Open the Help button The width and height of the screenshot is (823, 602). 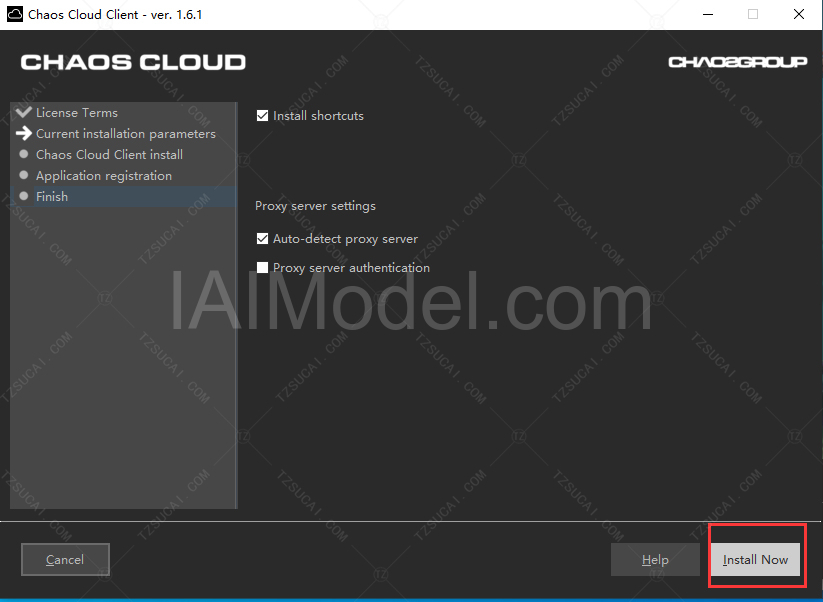pos(655,559)
